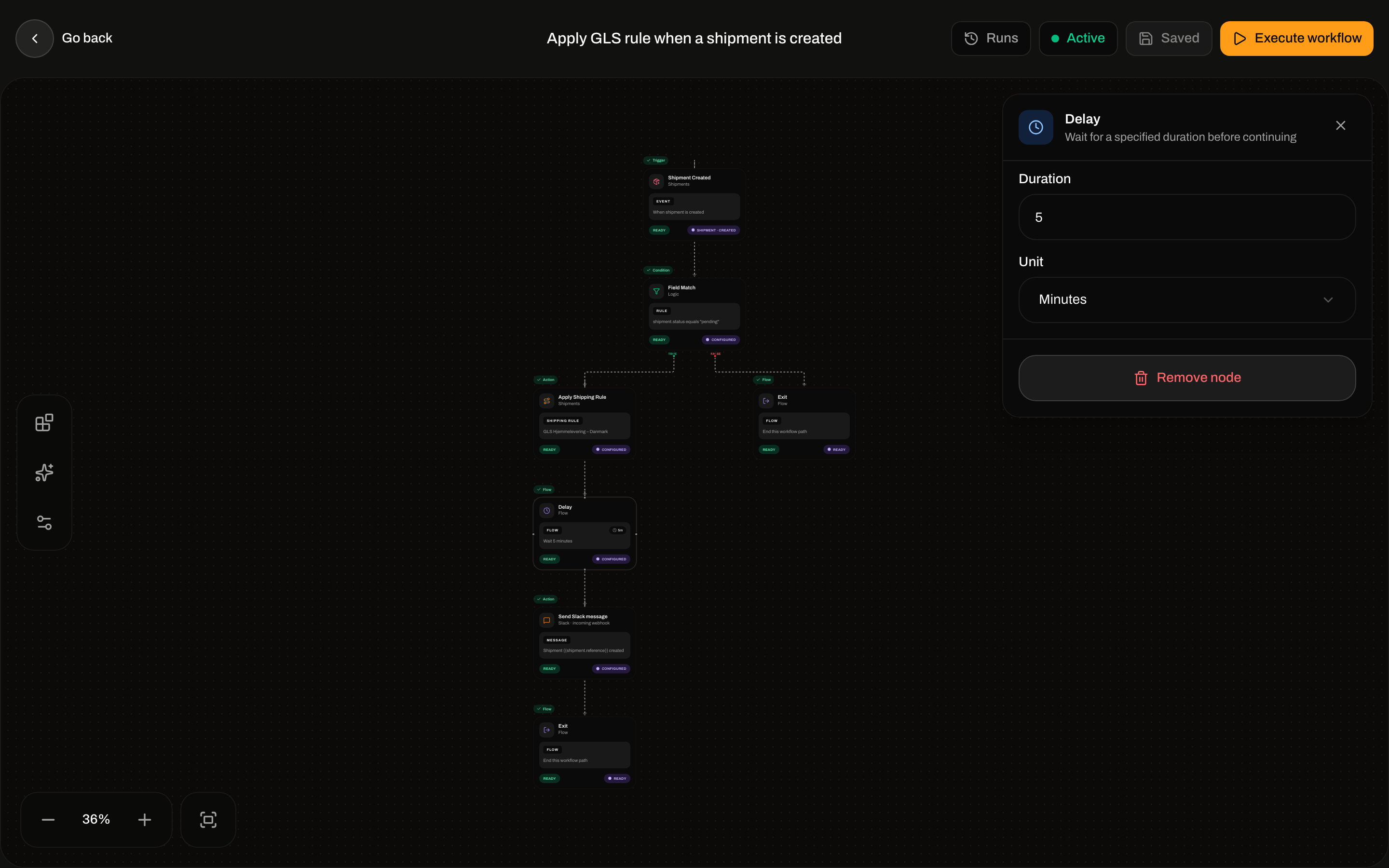Click the Saved button

tap(1169, 39)
